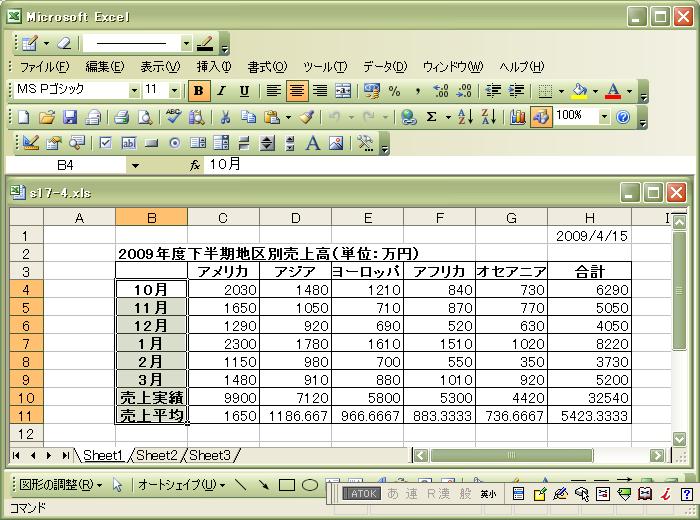
Task: Click formula bar showing 10月
Action: click(x=449, y=165)
